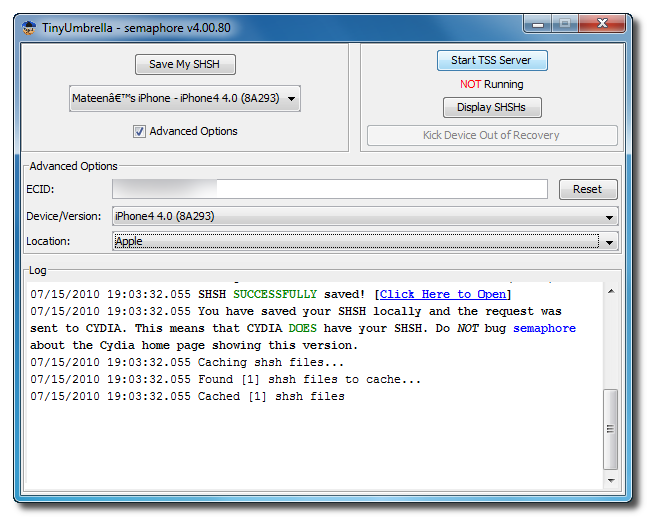The height and width of the screenshot is (517, 647).
Task: Click the green 'SUCCESSFULLY' word in log
Action: click(275, 294)
